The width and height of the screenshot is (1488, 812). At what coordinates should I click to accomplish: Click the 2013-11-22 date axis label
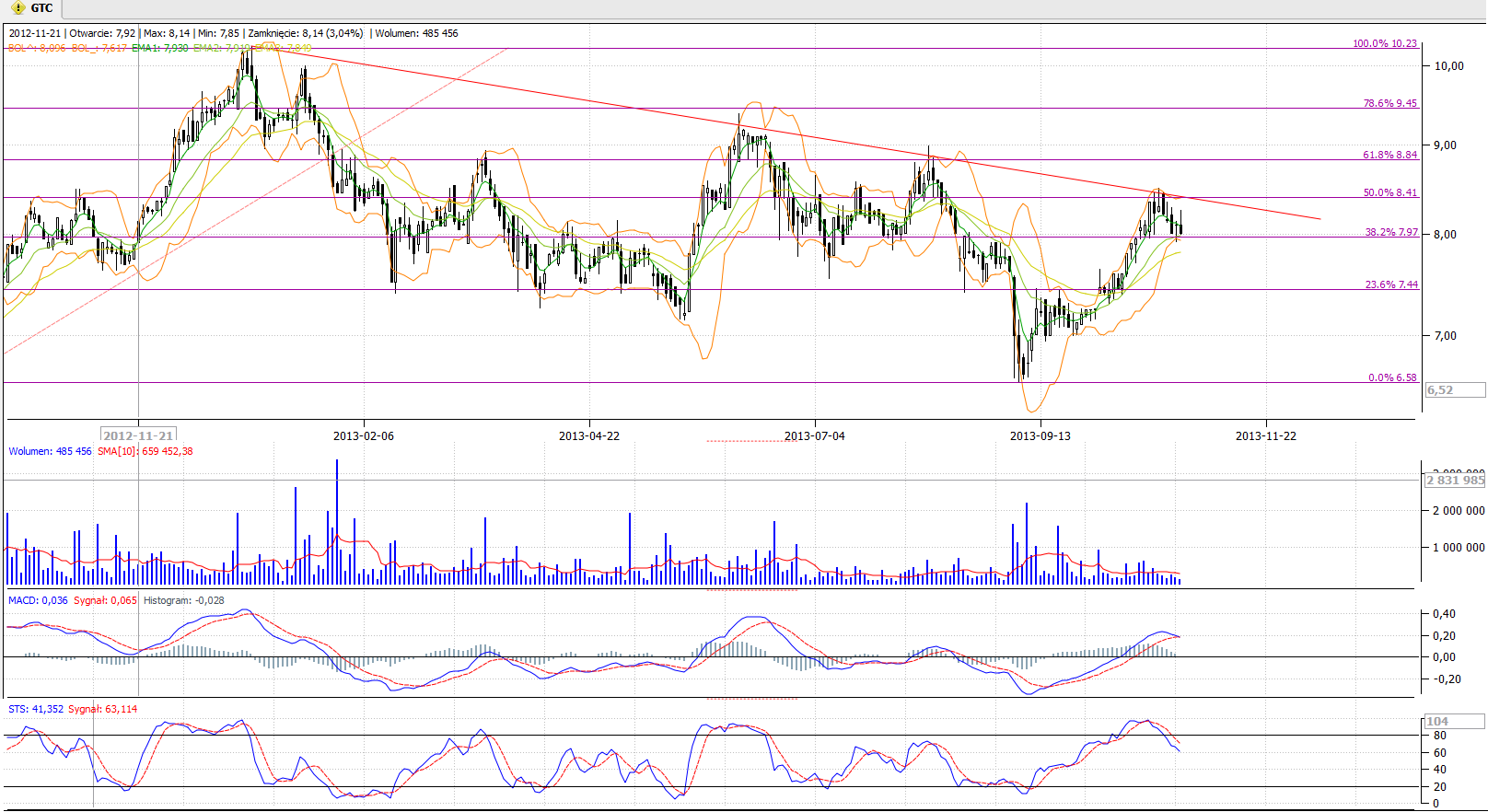click(1266, 435)
